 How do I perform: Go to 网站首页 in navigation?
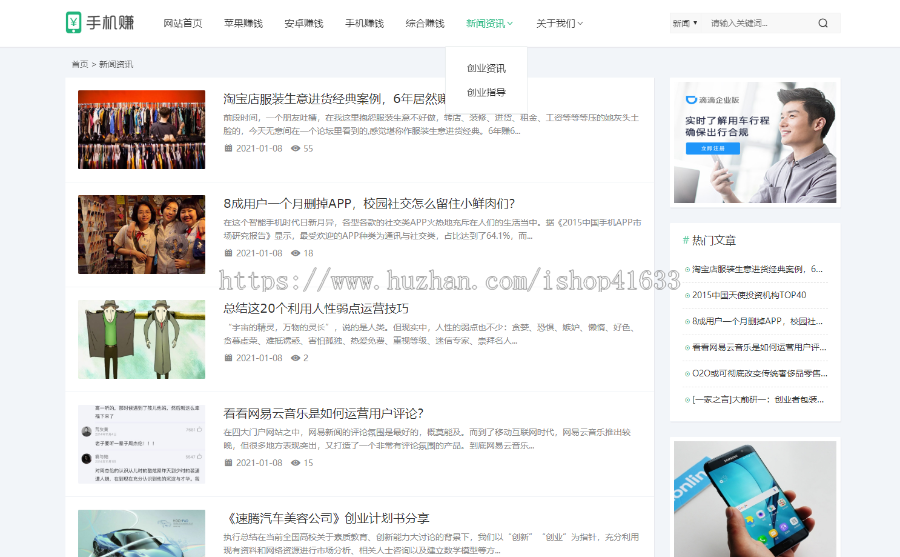pyautogui.click(x=183, y=24)
